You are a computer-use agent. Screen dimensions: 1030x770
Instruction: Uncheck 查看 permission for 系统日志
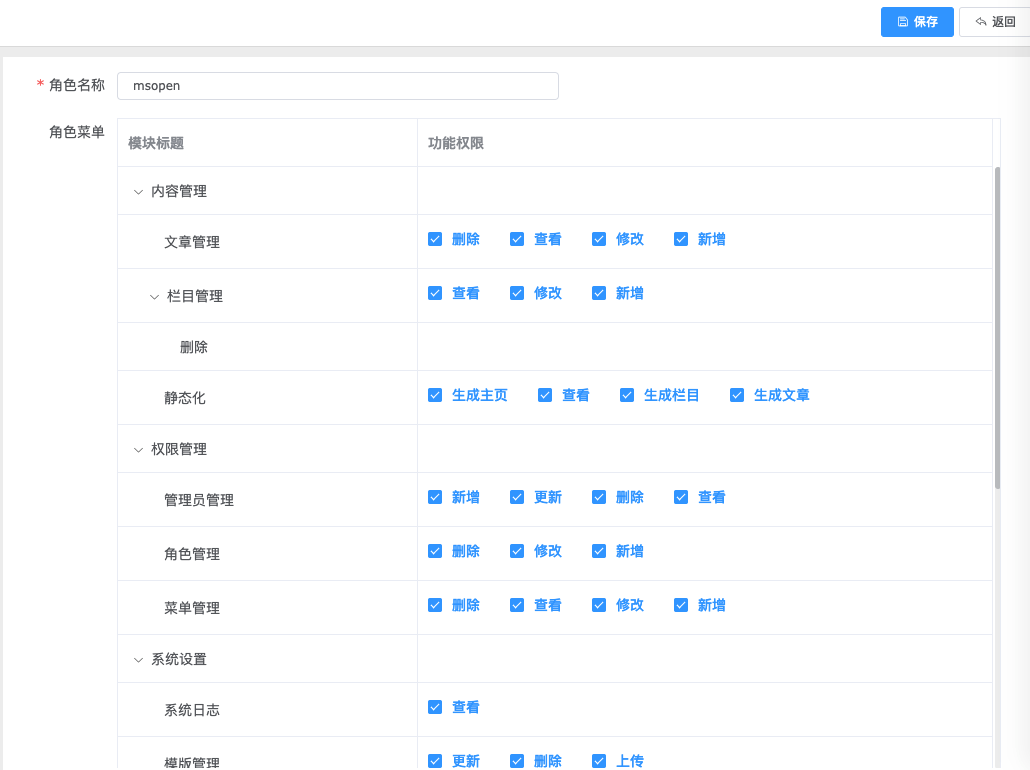click(x=435, y=707)
